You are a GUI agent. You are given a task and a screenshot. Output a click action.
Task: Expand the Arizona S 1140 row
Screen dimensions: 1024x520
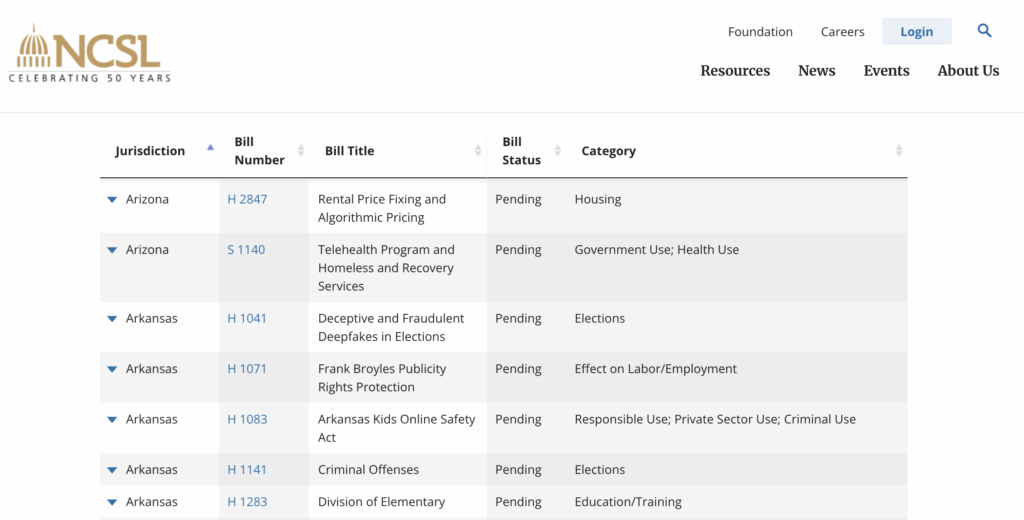[x=112, y=250]
